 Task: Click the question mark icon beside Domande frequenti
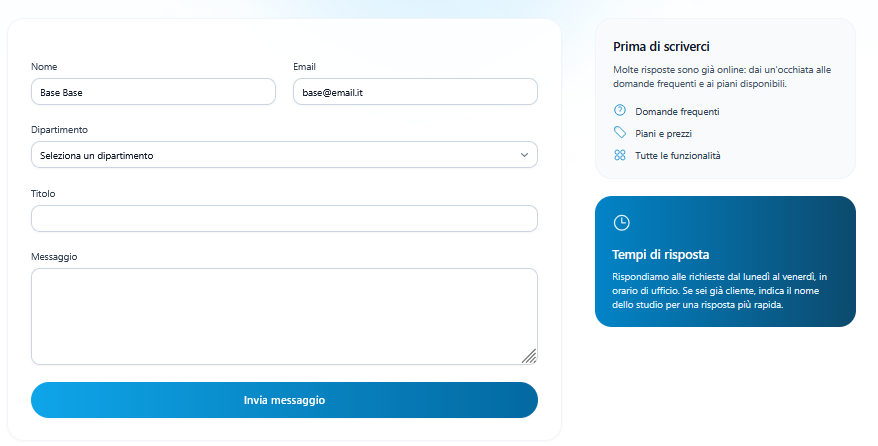coord(619,110)
